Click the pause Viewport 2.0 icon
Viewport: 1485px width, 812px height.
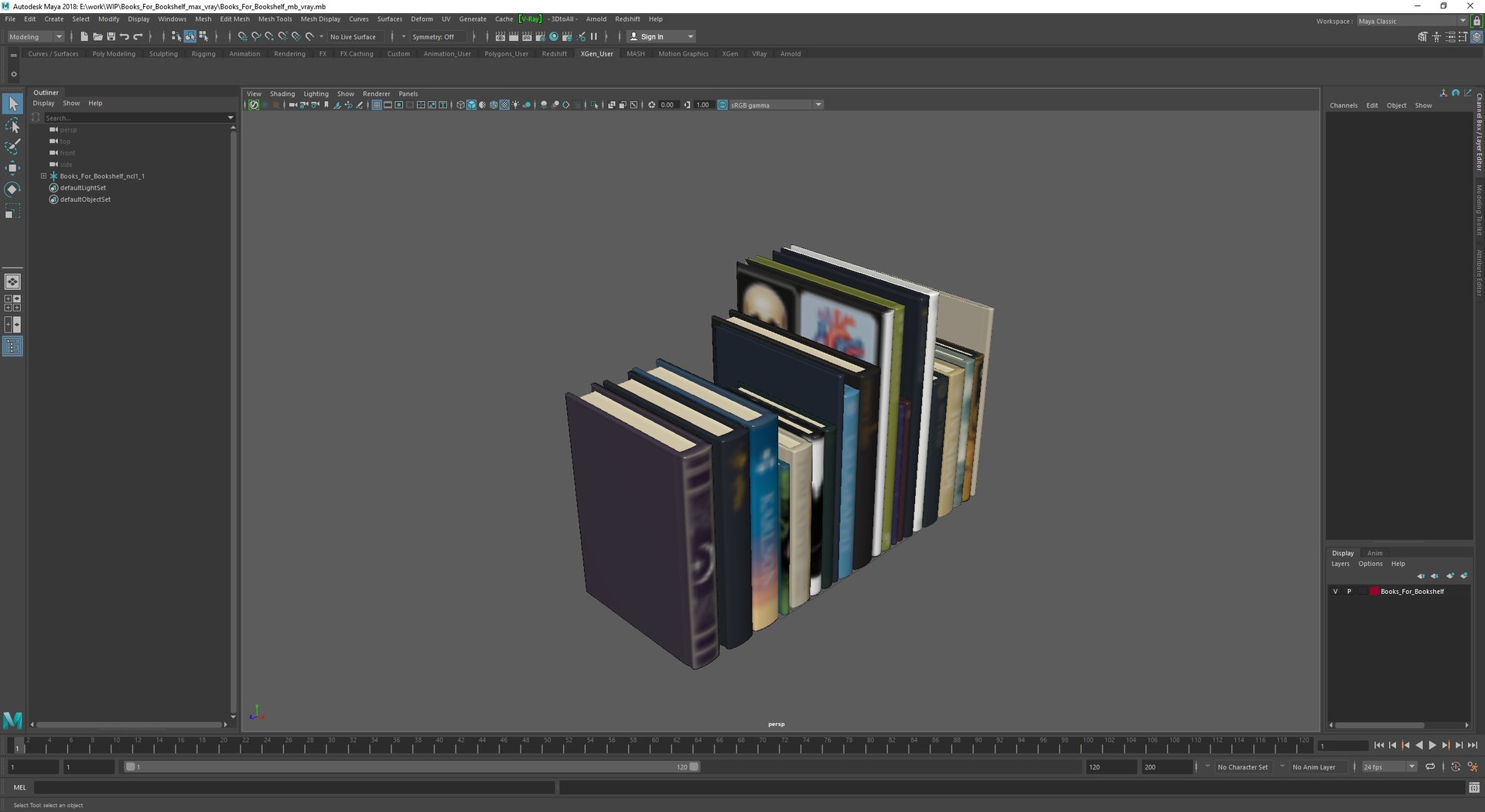(594, 36)
